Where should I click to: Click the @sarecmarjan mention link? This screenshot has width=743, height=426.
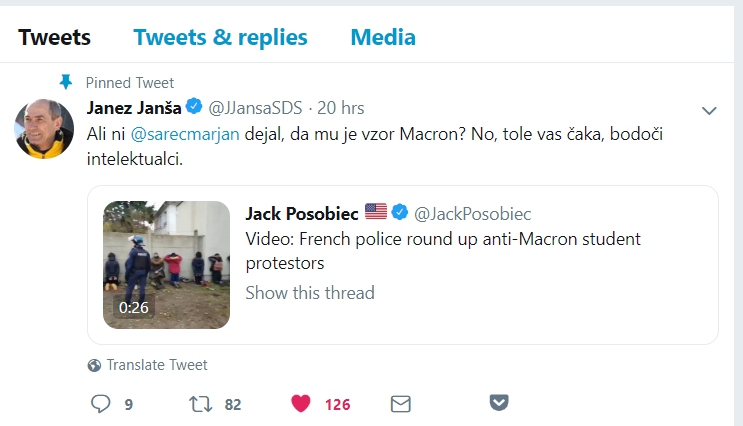point(185,133)
